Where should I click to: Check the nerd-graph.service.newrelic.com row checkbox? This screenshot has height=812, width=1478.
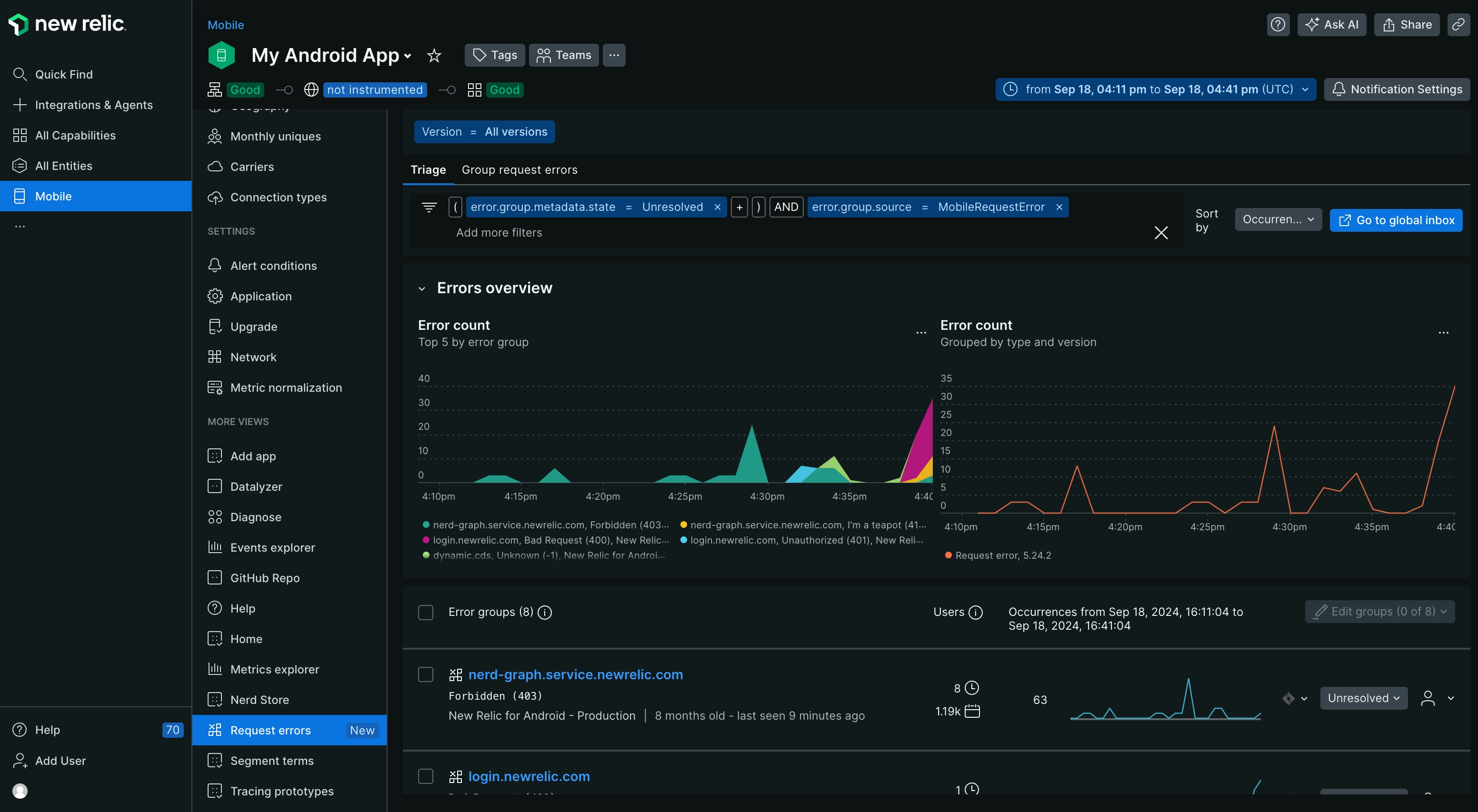pyautogui.click(x=426, y=674)
